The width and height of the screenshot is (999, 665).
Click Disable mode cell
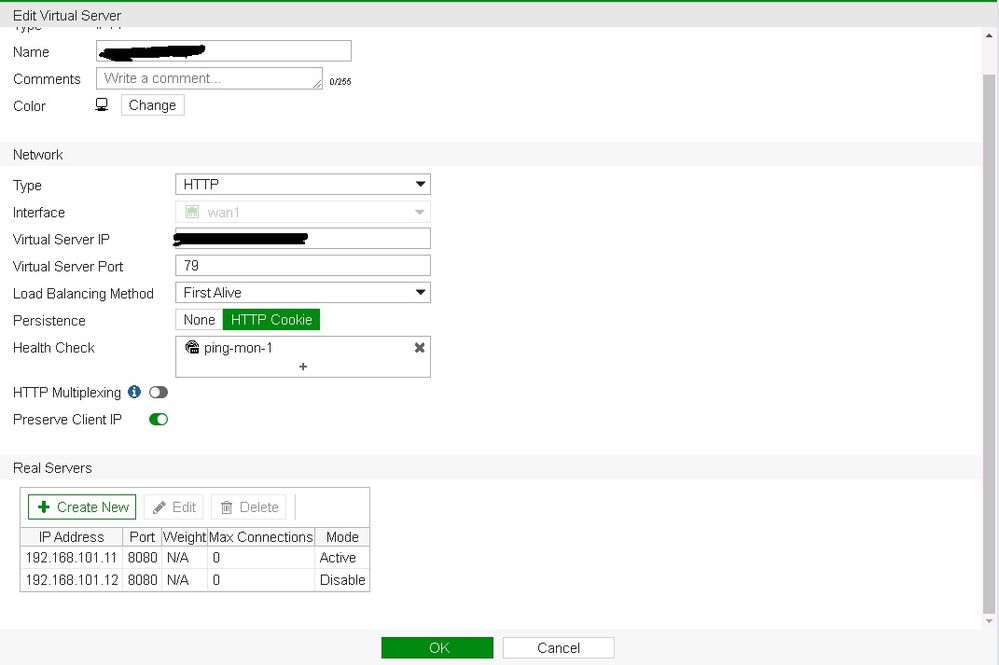pyautogui.click(x=342, y=580)
